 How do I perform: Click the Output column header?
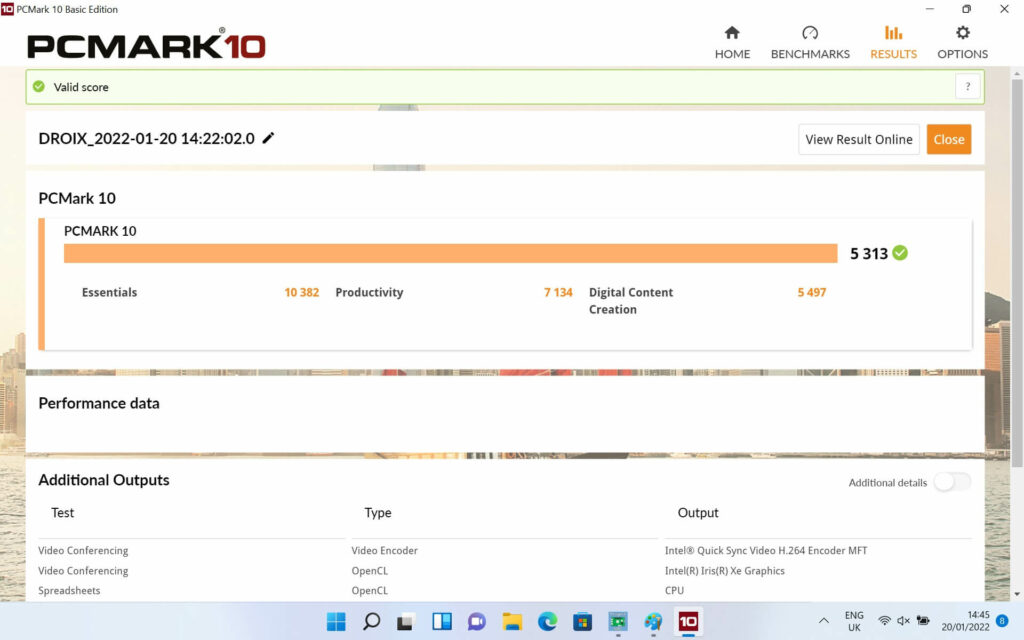click(x=698, y=513)
